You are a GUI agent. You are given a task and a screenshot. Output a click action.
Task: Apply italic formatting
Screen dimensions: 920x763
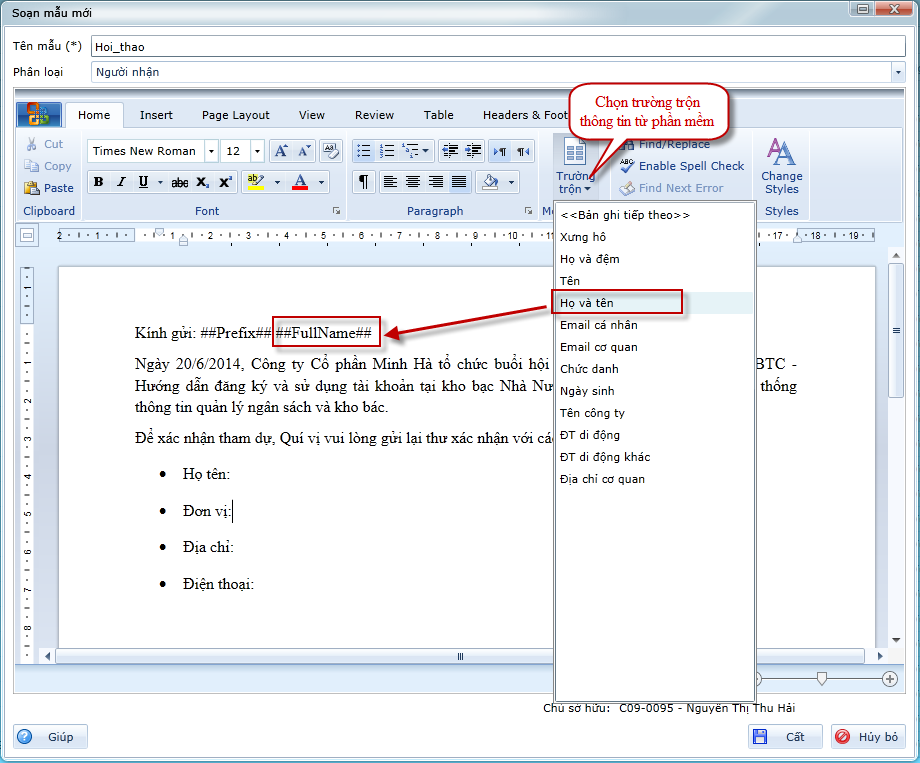[x=121, y=182]
